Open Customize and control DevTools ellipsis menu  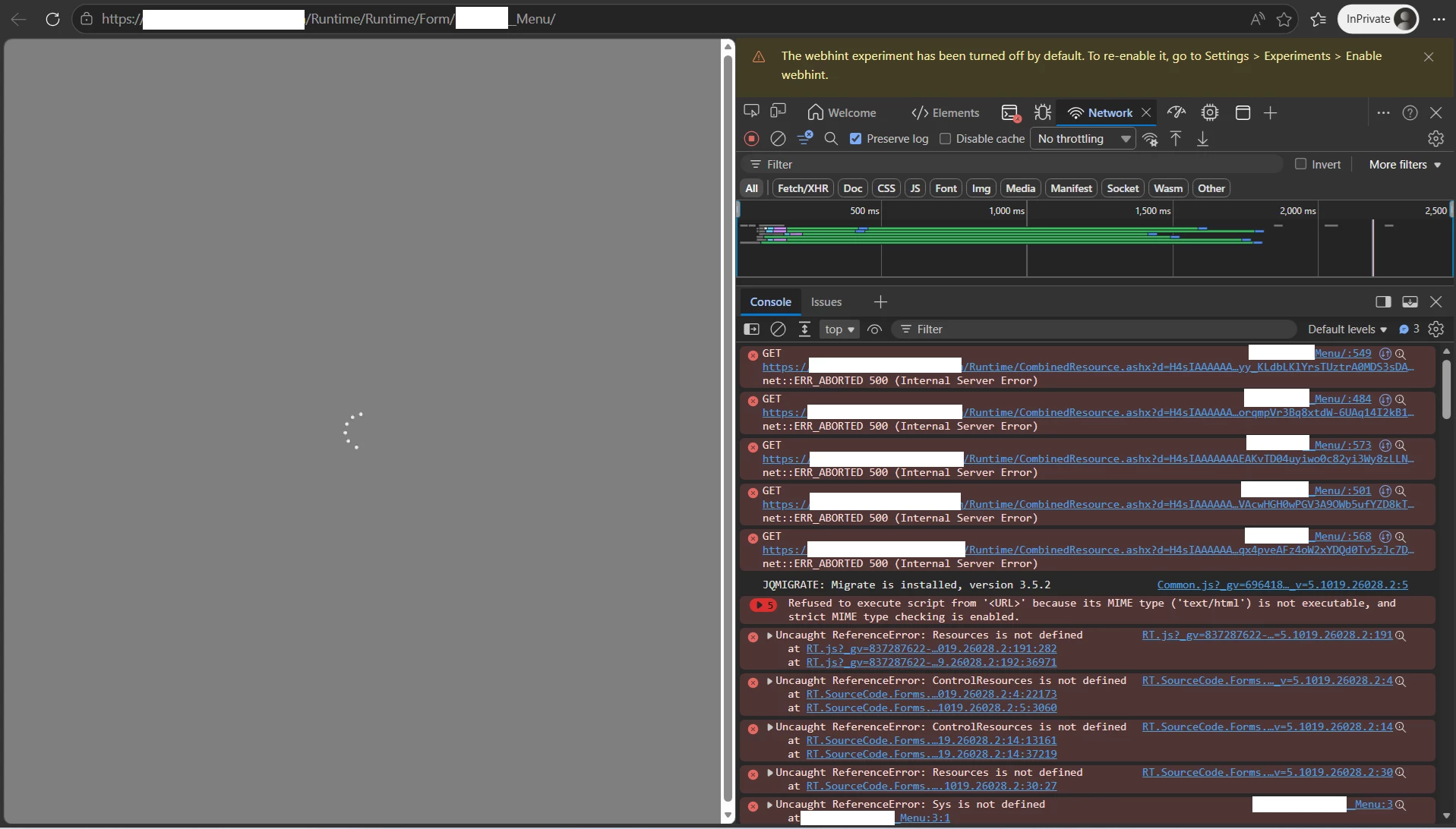pyautogui.click(x=1383, y=112)
